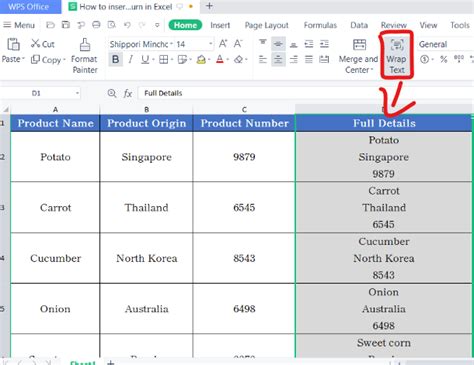Select the Singapore cell
Viewport: 474px width, 365px height.
point(146,157)
